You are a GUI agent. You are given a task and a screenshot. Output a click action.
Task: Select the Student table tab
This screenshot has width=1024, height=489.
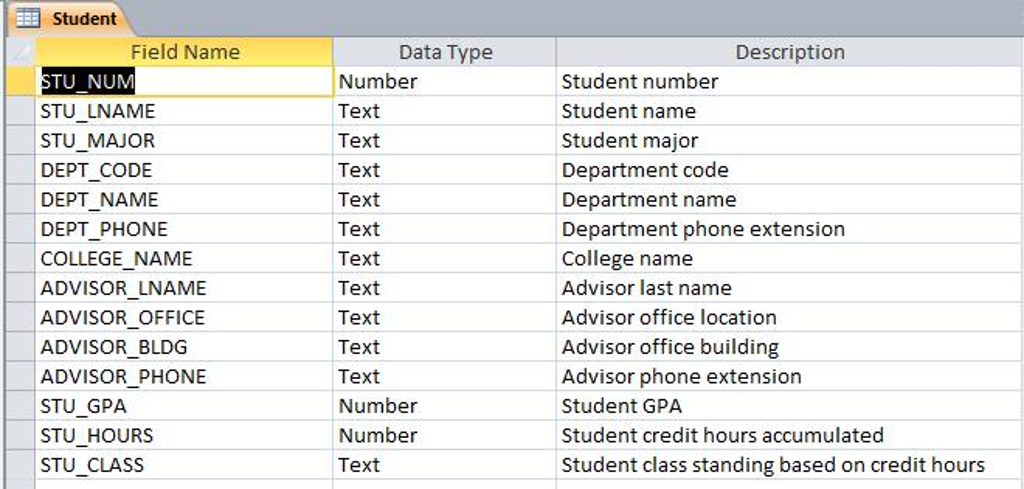tap(69, 18)
